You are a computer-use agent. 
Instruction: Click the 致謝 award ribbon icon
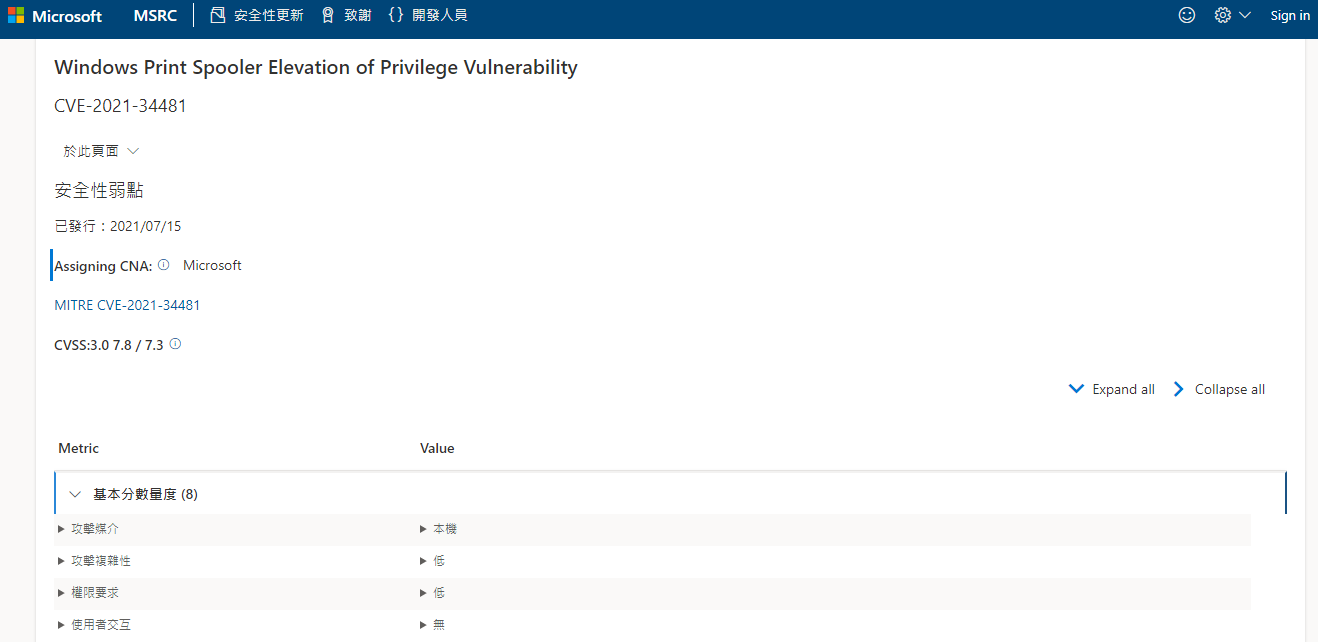pyautogui.click(x=328, y=15)
